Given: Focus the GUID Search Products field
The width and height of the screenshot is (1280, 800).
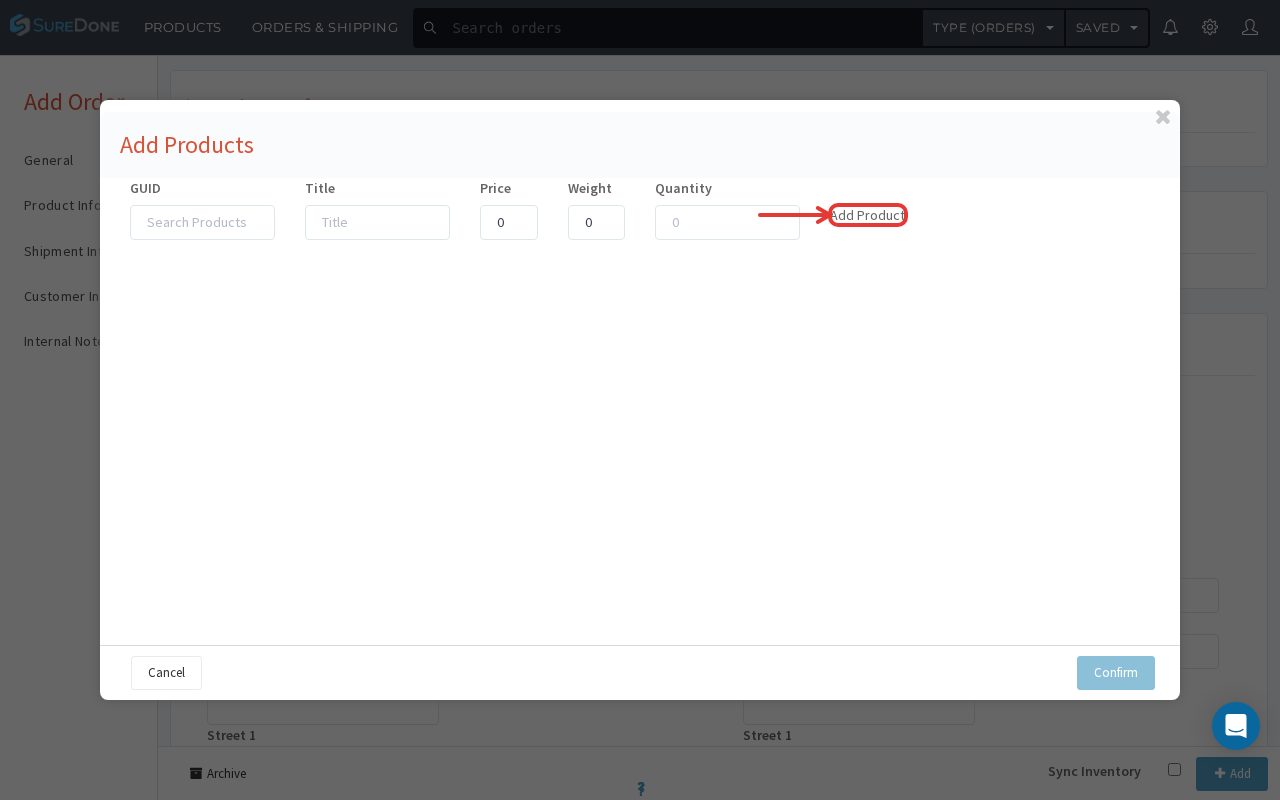Looking at the screenshot, I should 202,222.
